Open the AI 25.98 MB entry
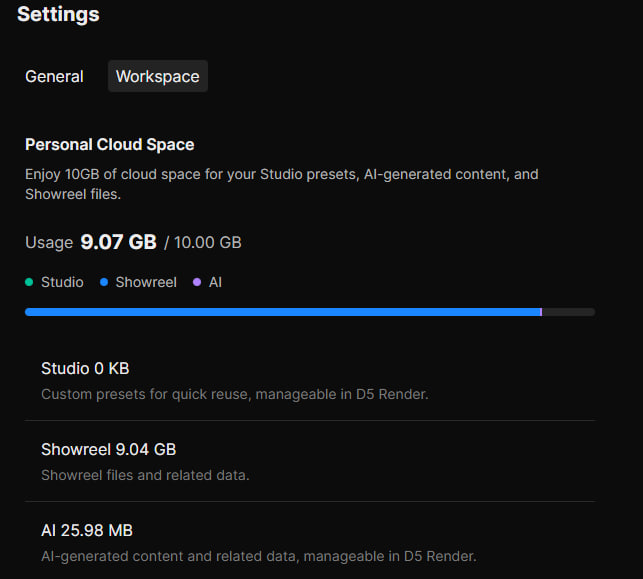The width and height of the screenshot is (643, 579). (x=87, y=530)
